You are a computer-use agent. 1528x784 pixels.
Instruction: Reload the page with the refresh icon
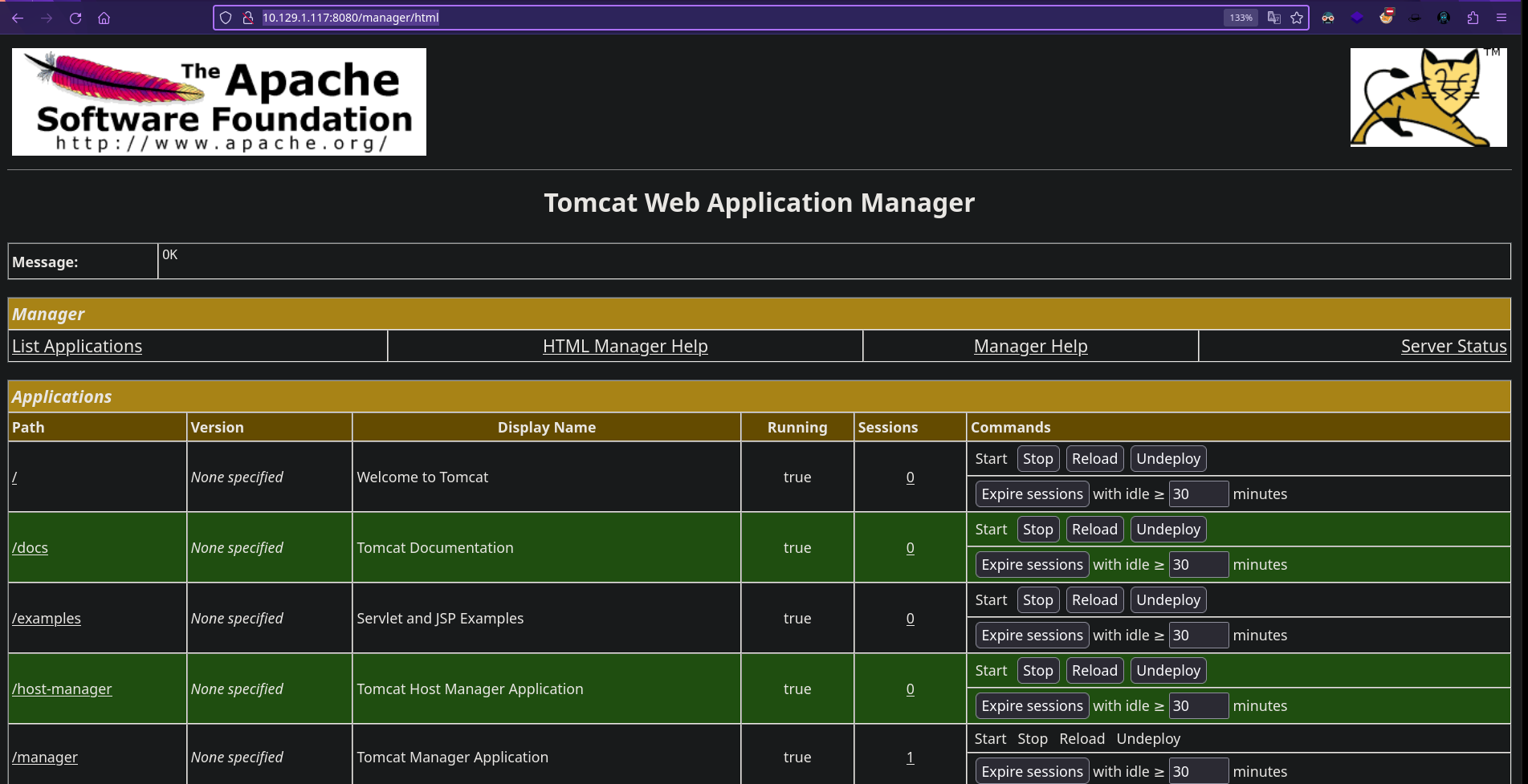(x=75, y=18)
